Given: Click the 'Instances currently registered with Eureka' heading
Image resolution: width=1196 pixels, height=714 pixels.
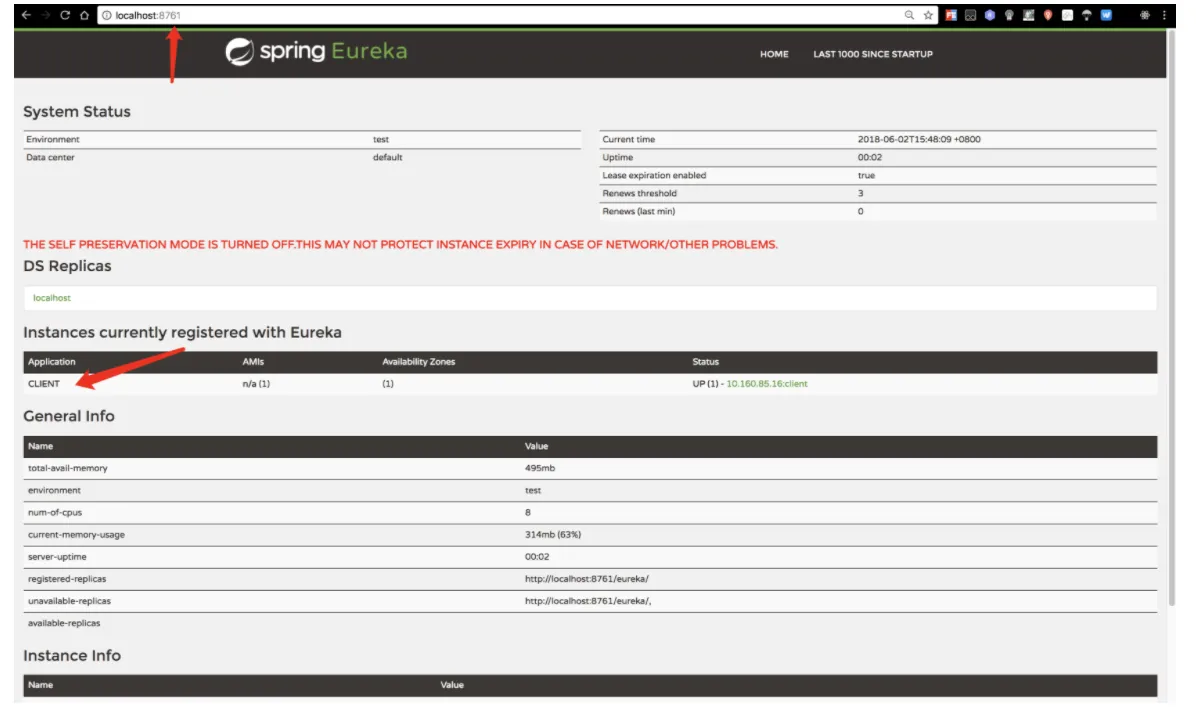Looking at the screenshot, I should coord(182,333).
